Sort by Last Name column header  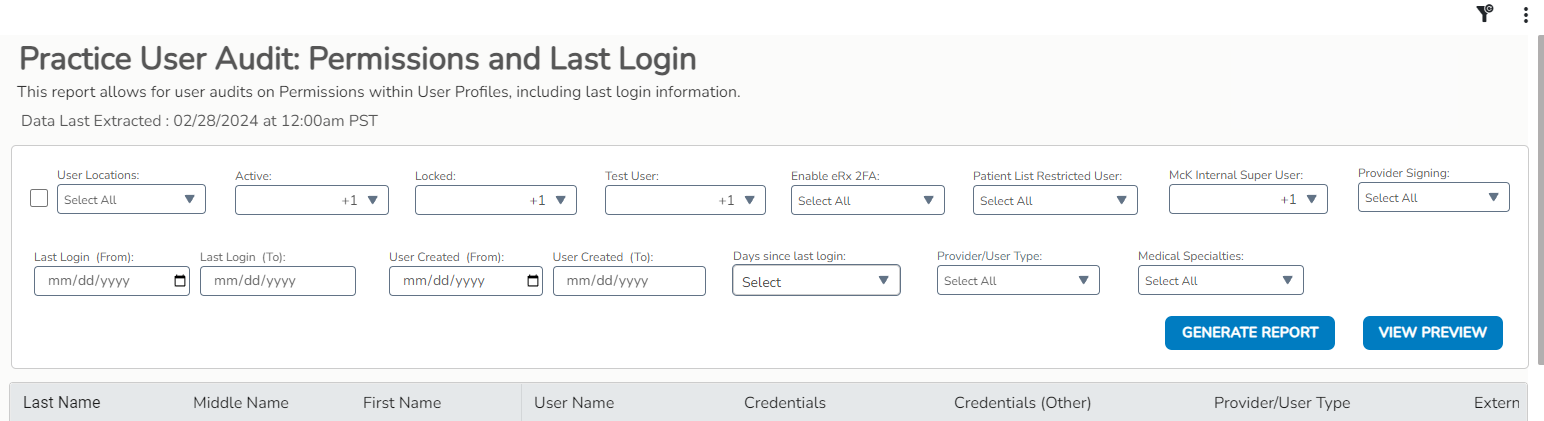pyautogui.click(x=62, y=403)
